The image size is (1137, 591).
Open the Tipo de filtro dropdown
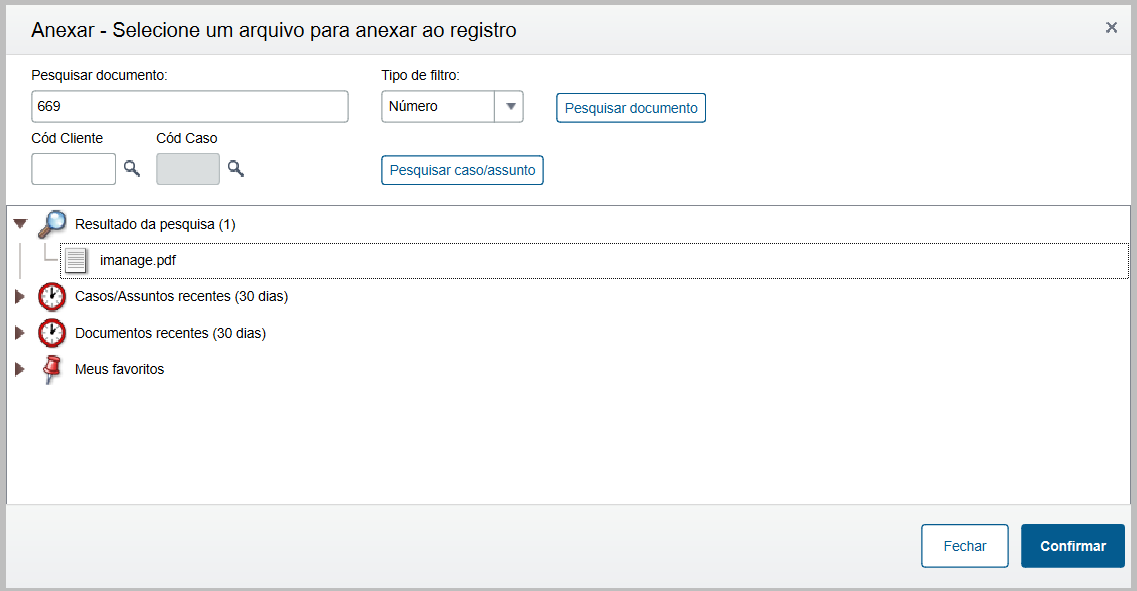[x=509, y=107]
